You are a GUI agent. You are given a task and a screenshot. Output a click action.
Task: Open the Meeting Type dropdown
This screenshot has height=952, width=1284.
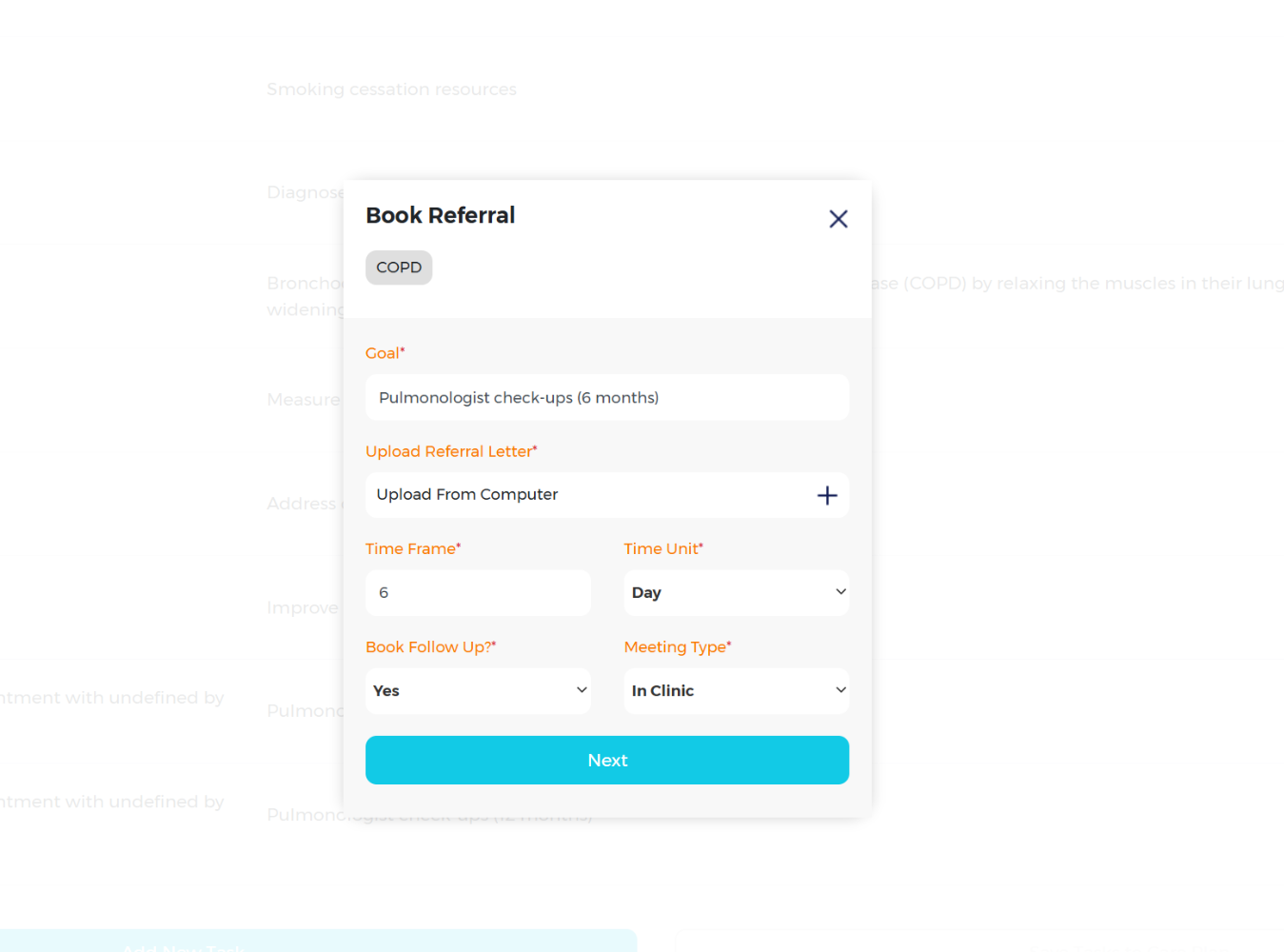click(736, 691)
